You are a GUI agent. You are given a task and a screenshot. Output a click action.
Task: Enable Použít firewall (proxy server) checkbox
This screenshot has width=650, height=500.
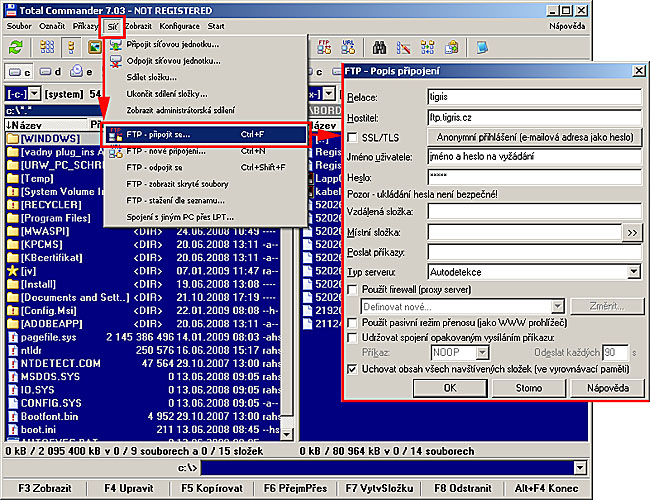(352, 289)
